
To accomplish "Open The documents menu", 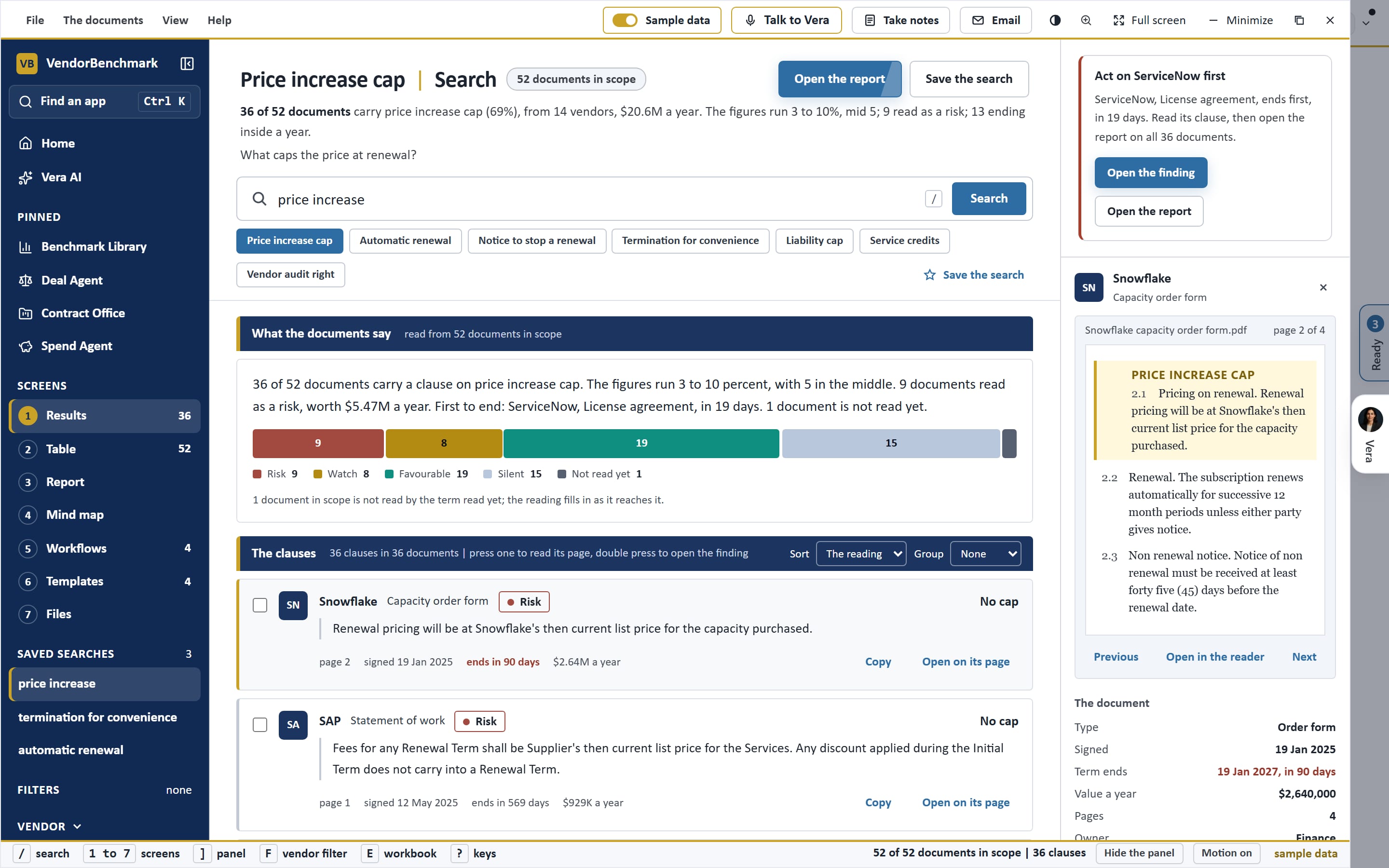I will click(103, 20).
